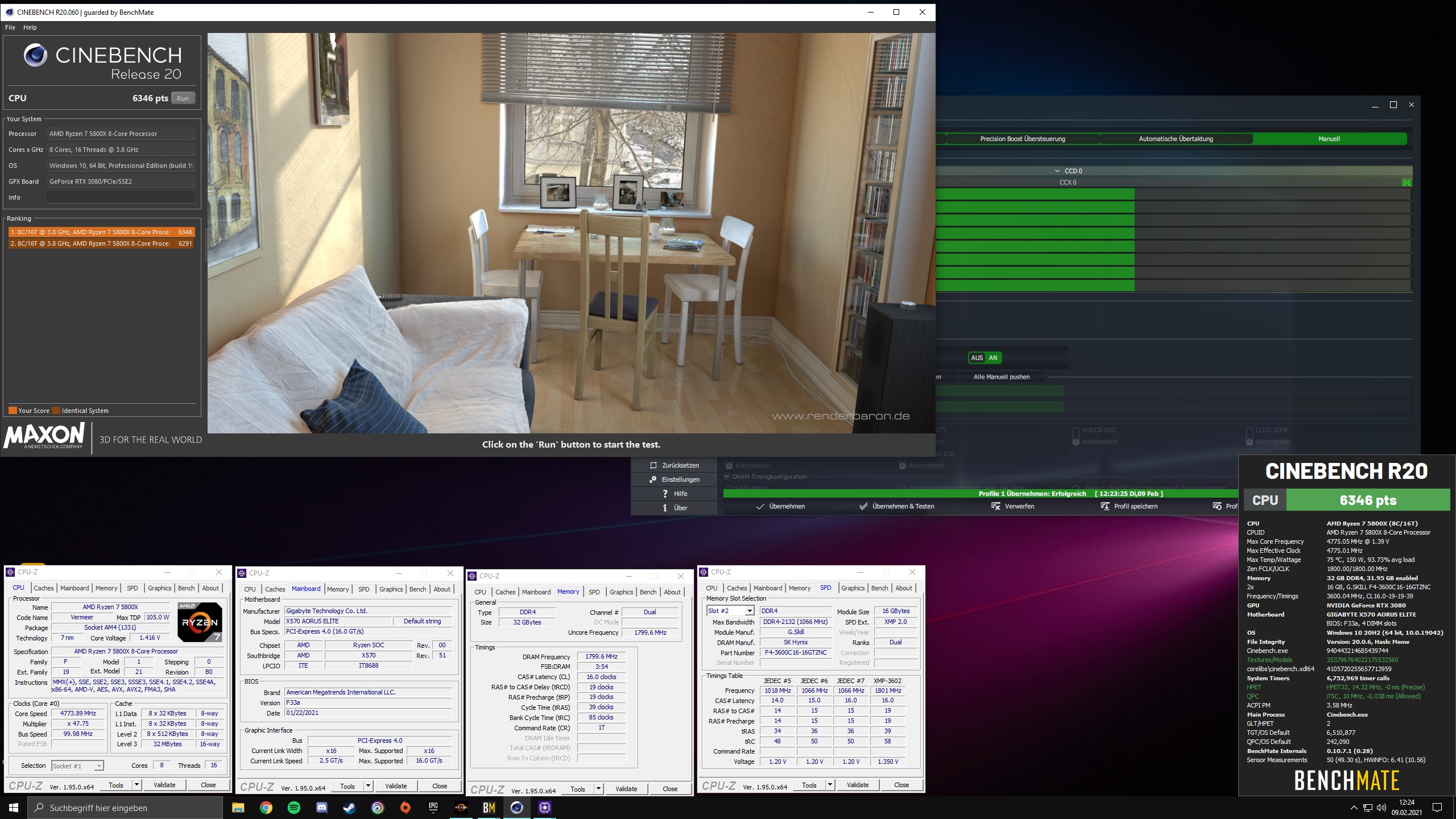Switch to Caches tab in first CPU-Z window
Viewport: 1456px width, 819px height.
pos(43,588)
